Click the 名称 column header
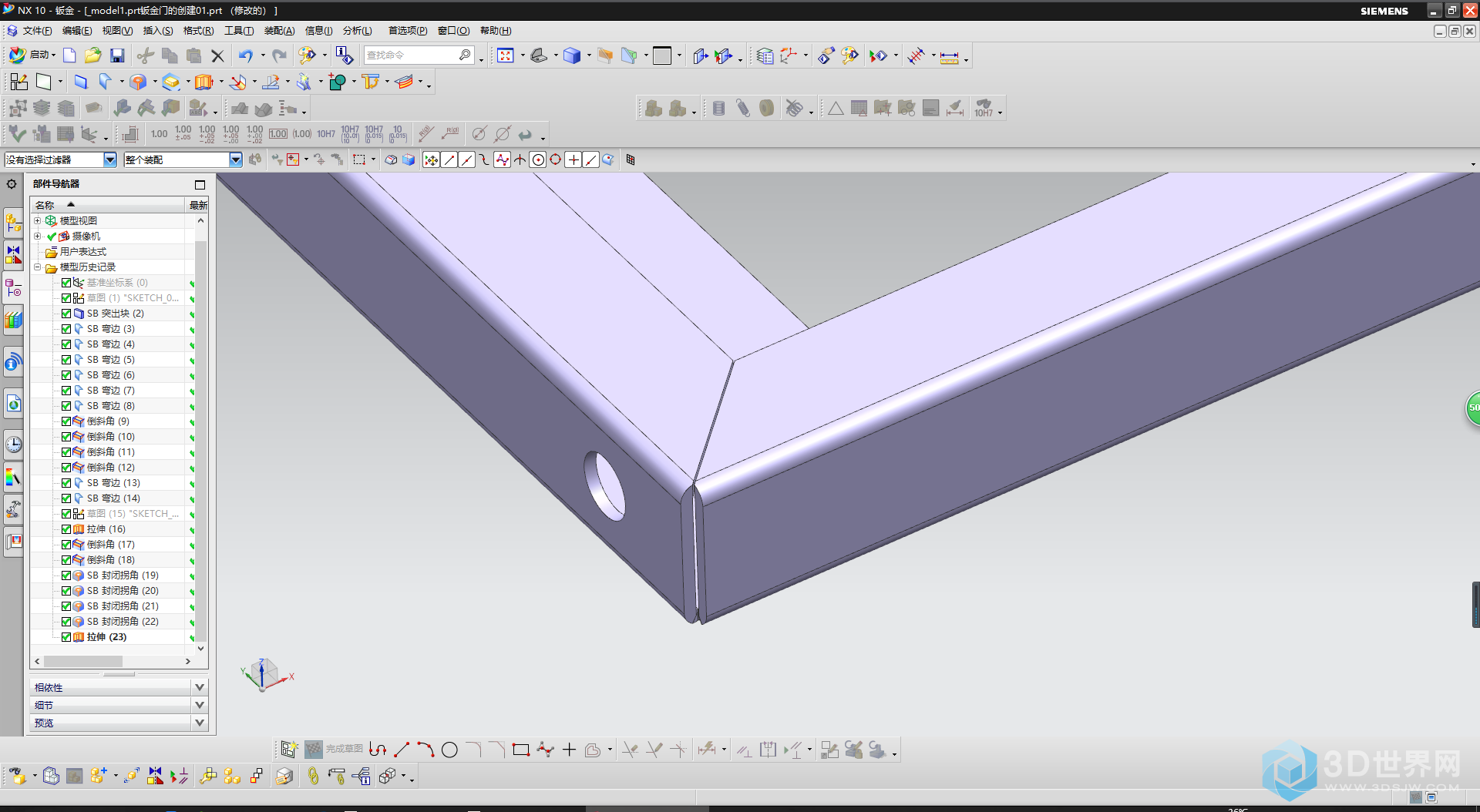This screenshot has width=1480, height=812. [108, 205]
